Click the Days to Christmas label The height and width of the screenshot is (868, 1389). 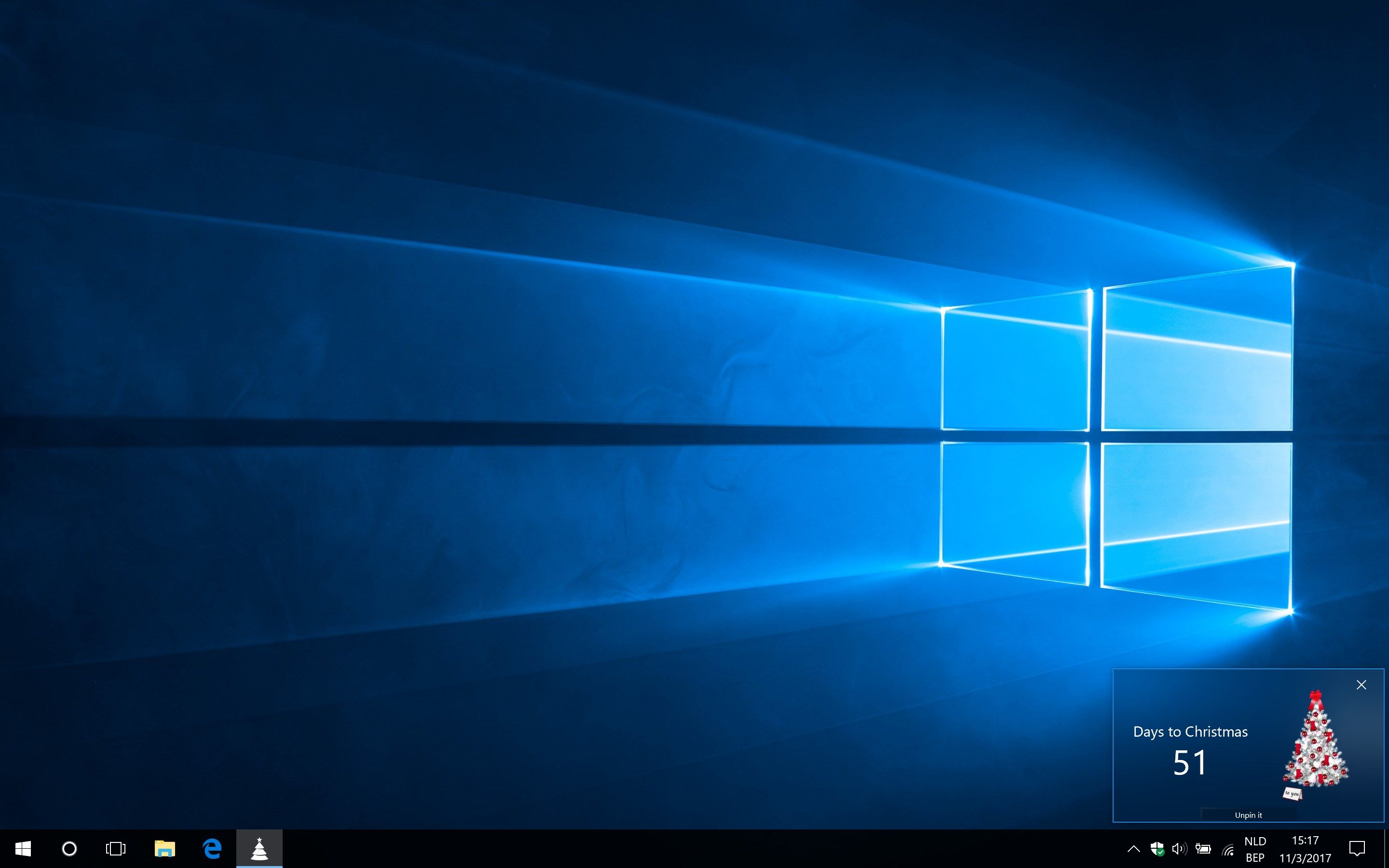[x=1190, y=732]
